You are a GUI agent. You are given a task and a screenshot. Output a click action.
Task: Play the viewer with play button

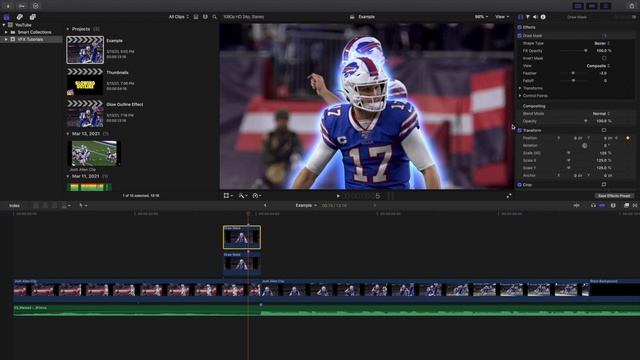click(338, 196)
